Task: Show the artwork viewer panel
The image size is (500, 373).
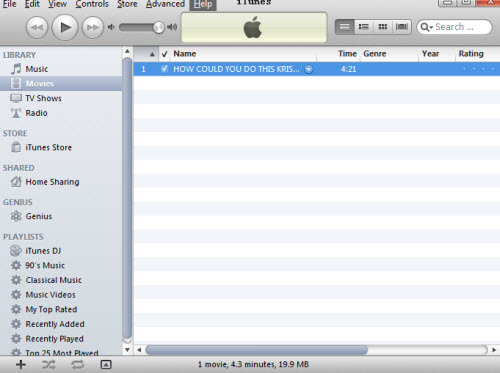Action: point(106,365)
